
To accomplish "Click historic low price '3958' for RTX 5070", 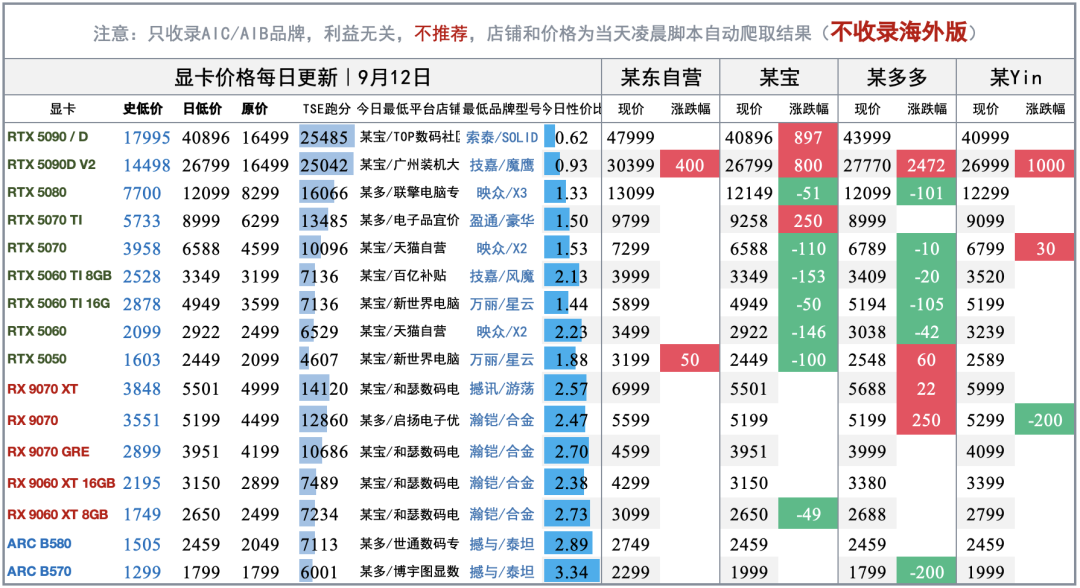I will tap(142, 249).
